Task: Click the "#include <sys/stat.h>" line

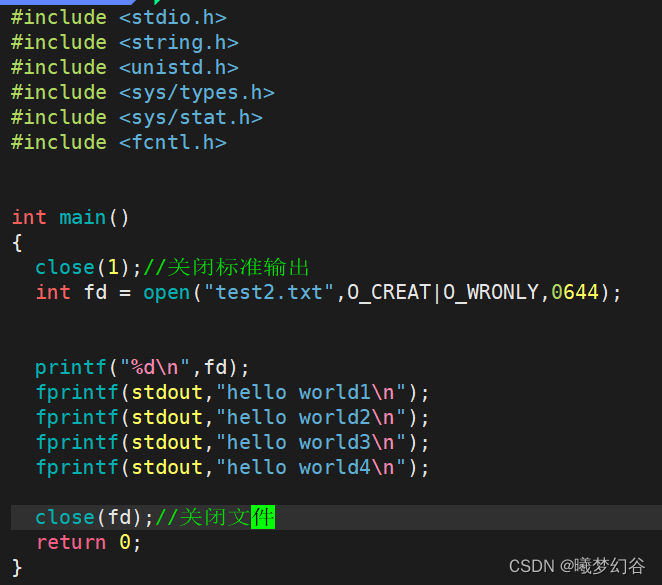Action: pyautogui.click(x=137, y=118)
